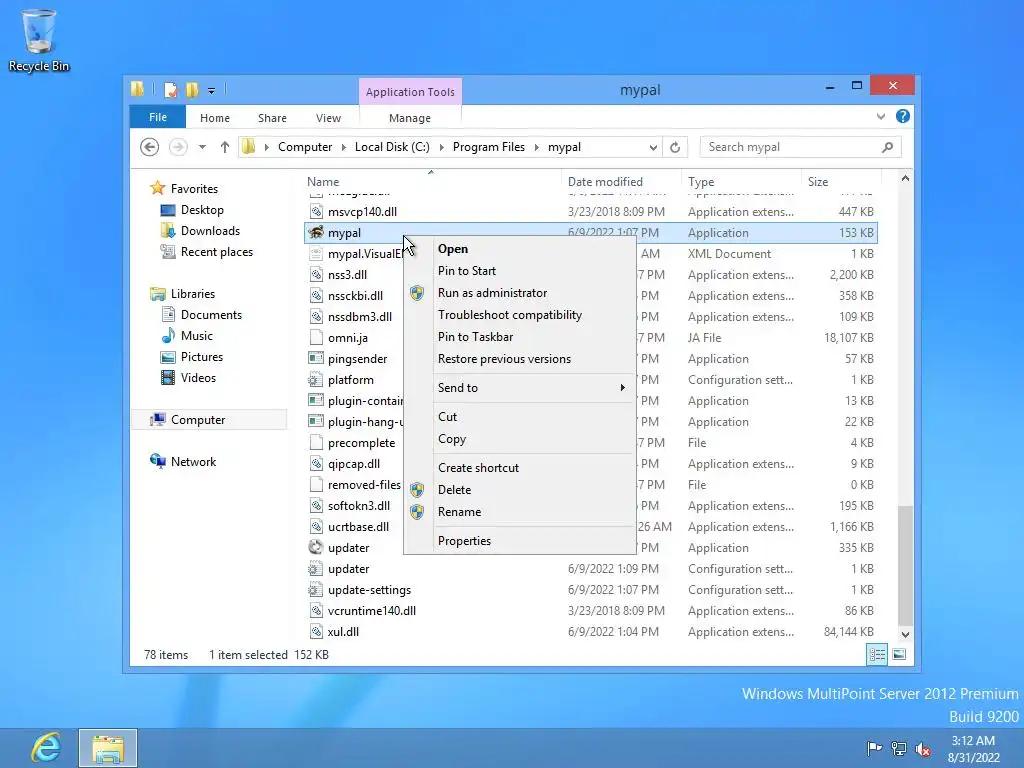Click the Forward navigation arrow
Screen dimensions: 1024x768
coord(178,147)
